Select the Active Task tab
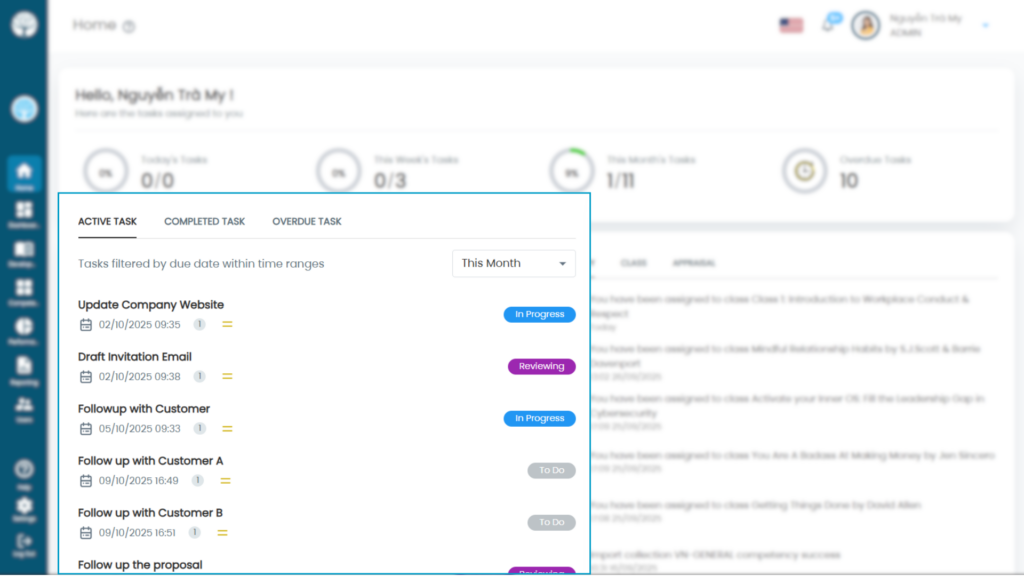1024x576 pixels. pyautogui.click(x=107, y=221)
